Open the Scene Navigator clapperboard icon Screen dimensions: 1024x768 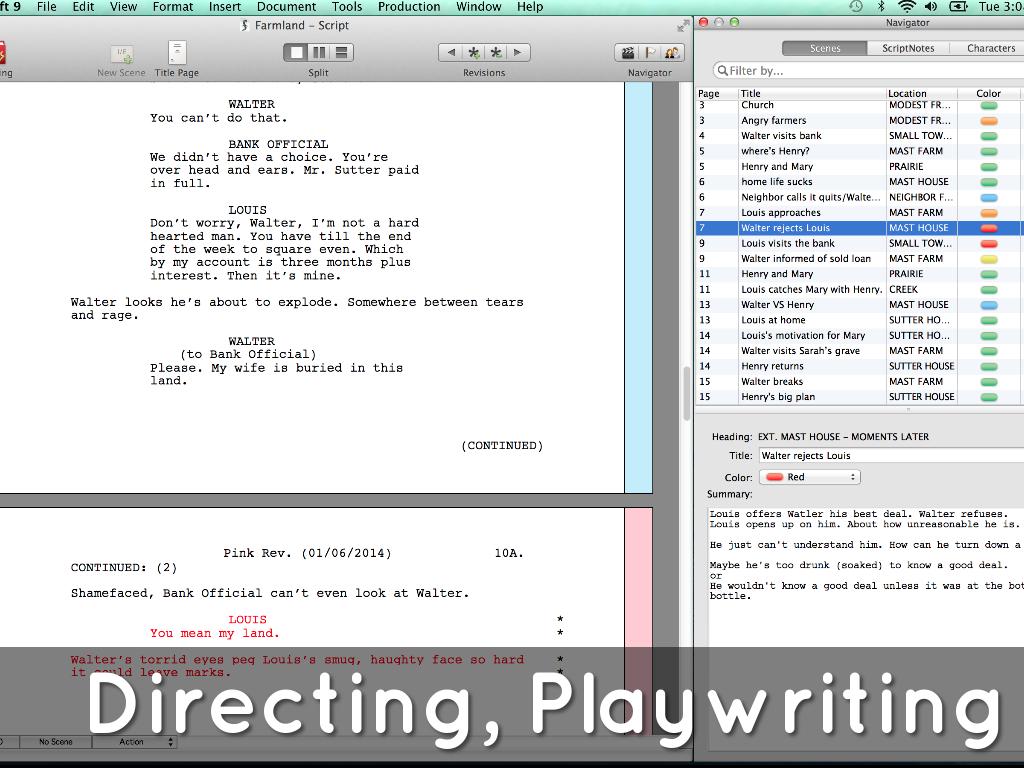click(x=628, y=53)
